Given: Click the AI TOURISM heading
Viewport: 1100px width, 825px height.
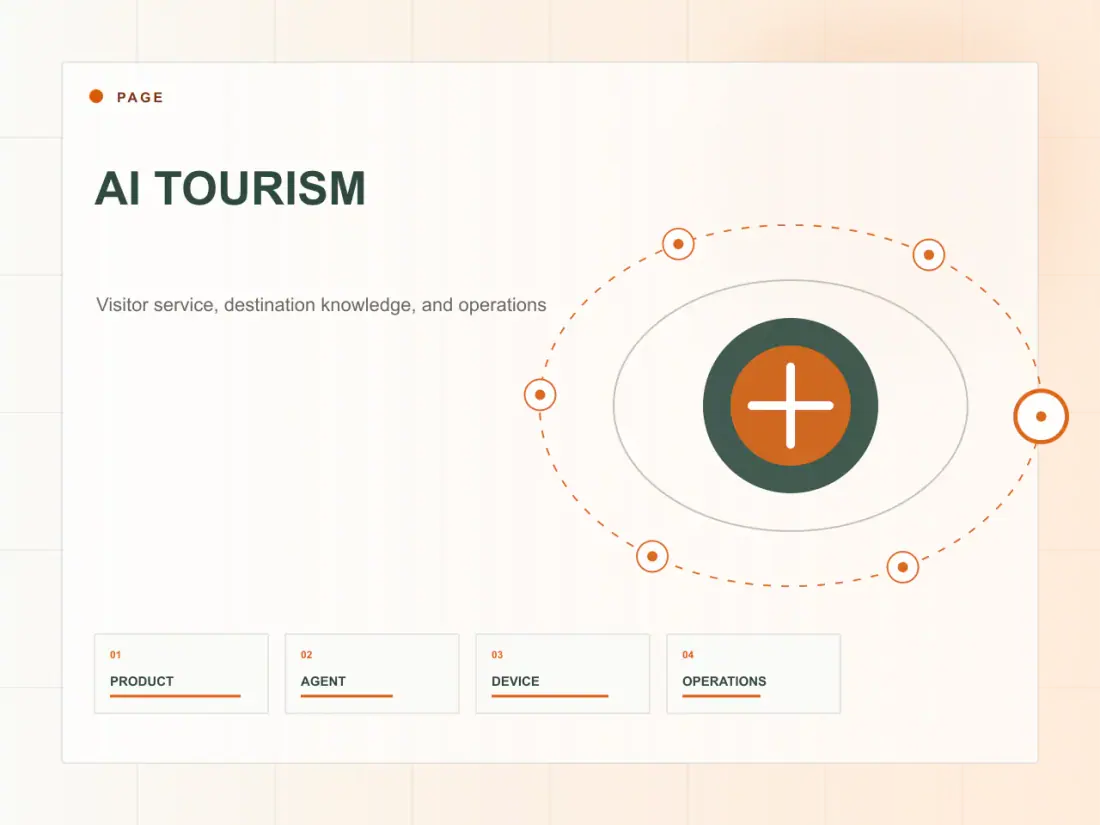Looking at the screenshot, I should click(230, 188).
